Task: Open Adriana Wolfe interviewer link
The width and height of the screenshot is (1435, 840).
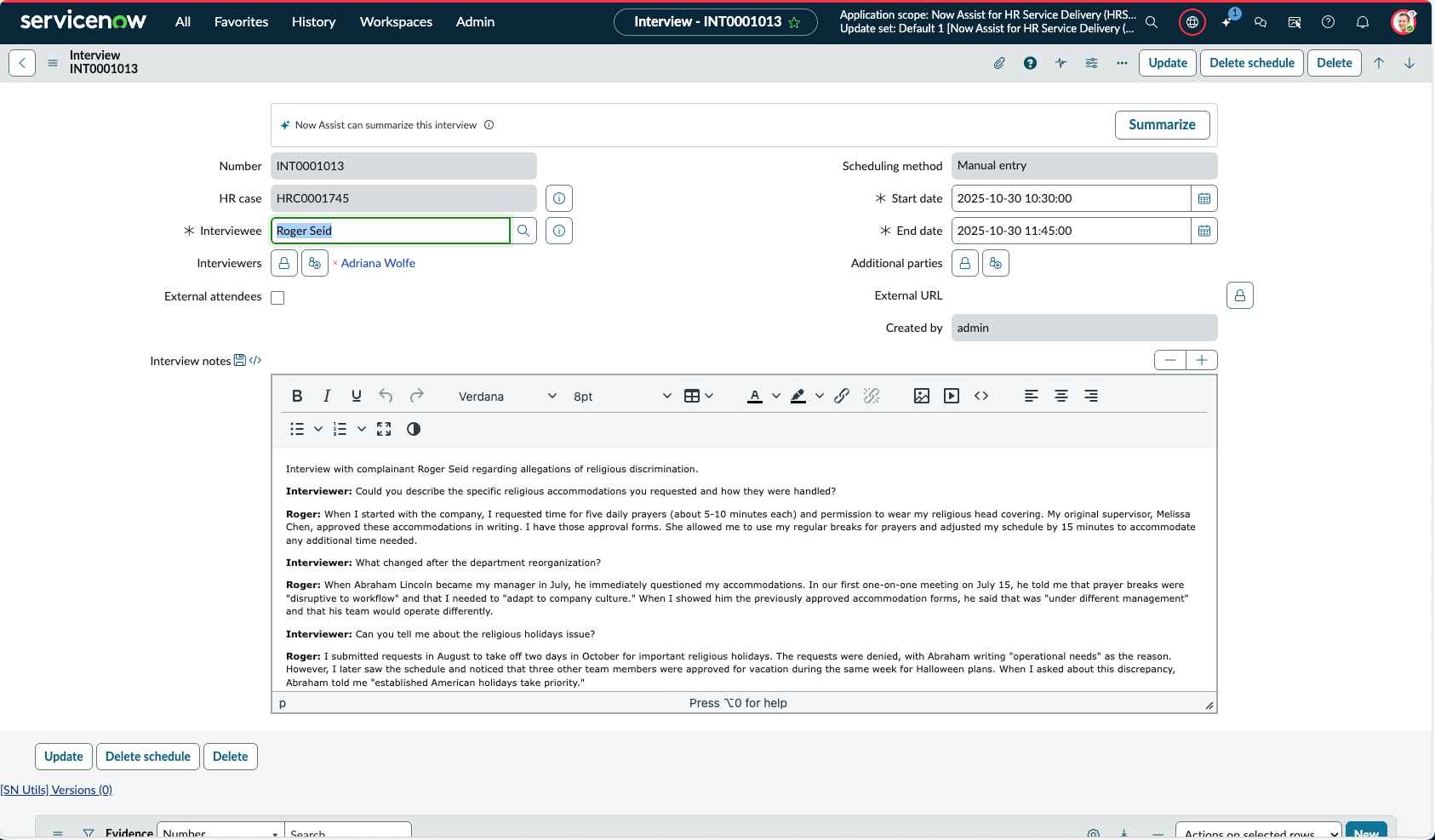Action: [x=378, y=263]
